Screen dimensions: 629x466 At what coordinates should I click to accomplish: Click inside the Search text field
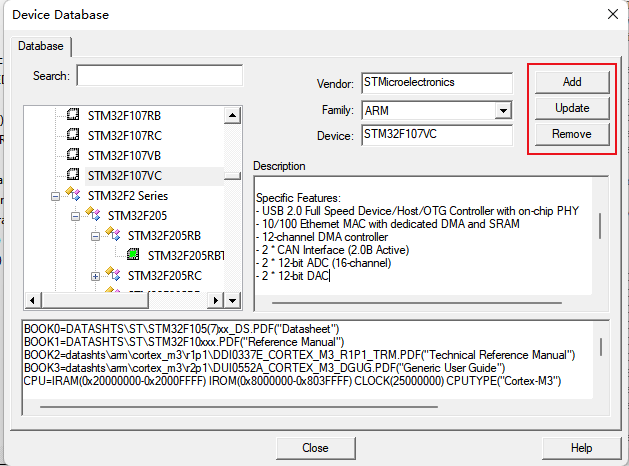click(159, 76)
